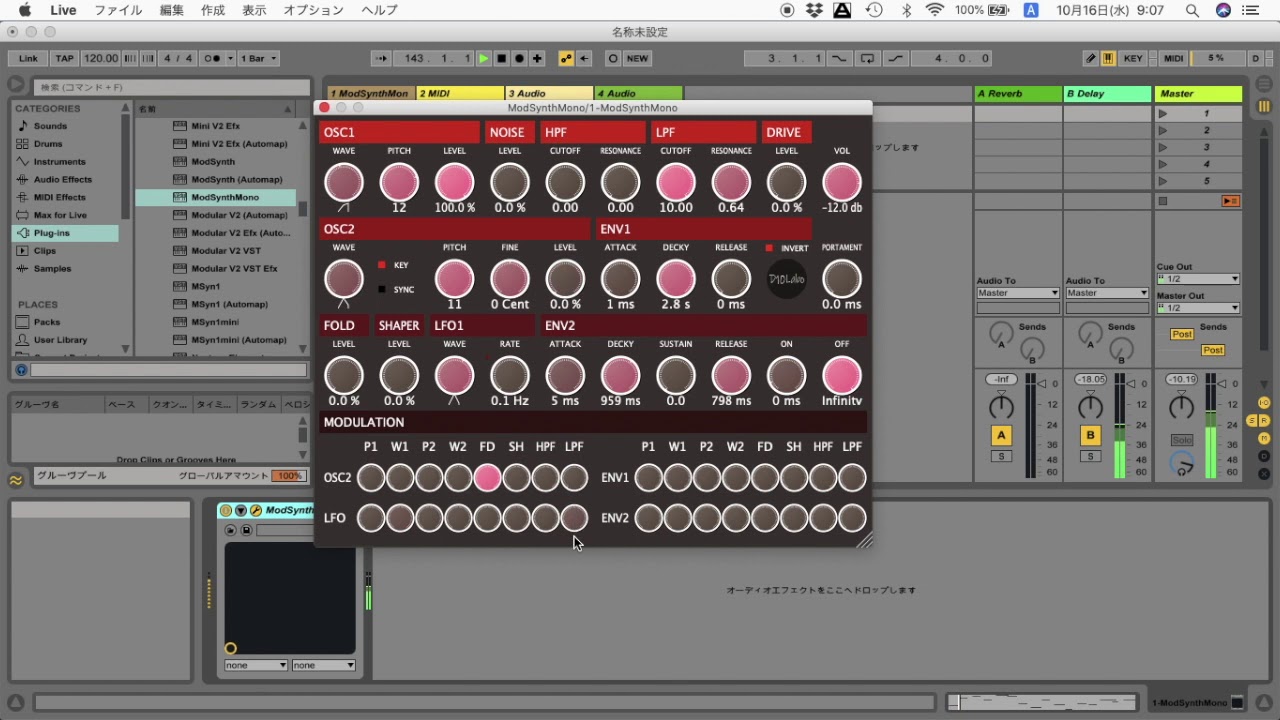This screenshot has height=720, width=1280.
Task: Open the オプション menu
Action: [x=313, y=10]
